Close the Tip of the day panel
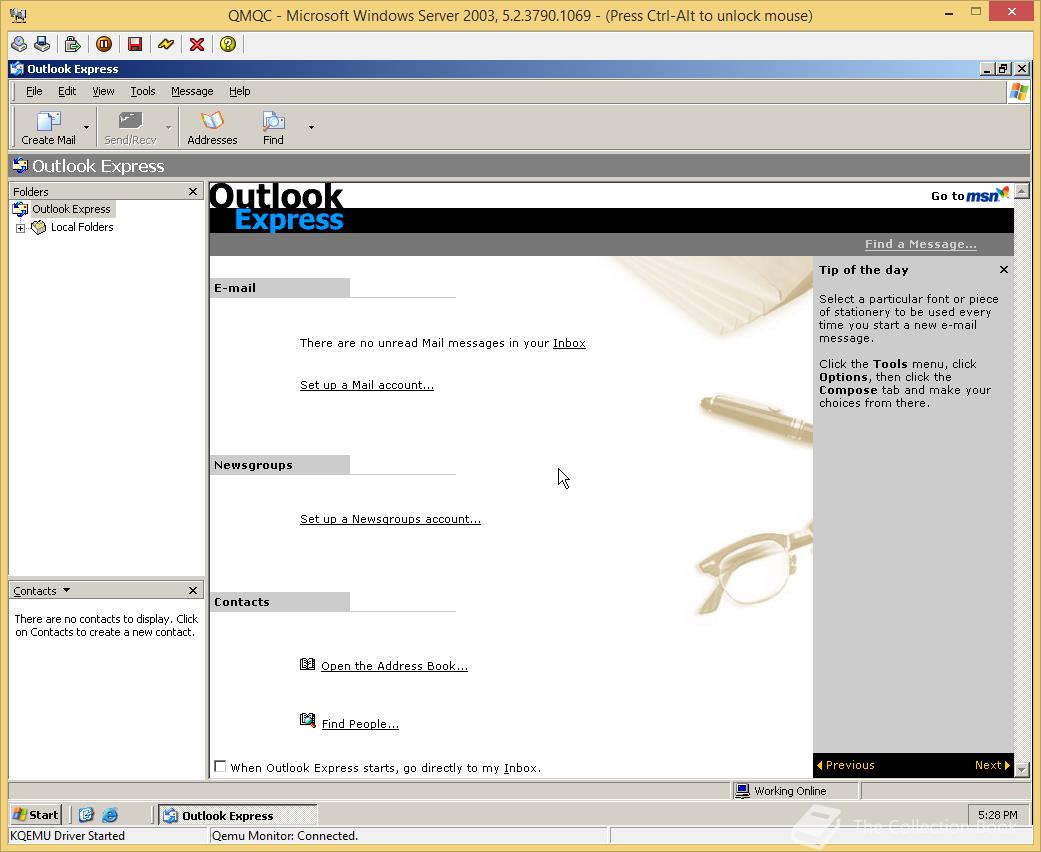 [1004, 270]
